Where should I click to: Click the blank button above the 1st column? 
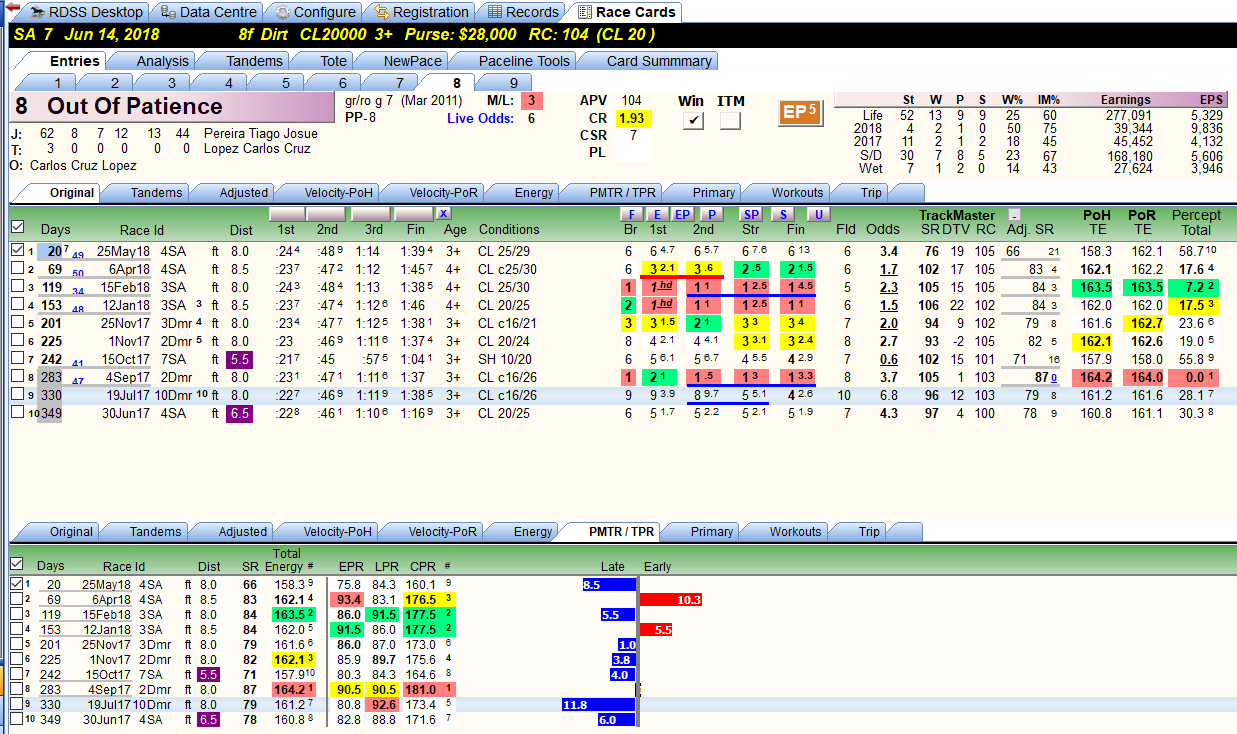[x=287, y=214]
